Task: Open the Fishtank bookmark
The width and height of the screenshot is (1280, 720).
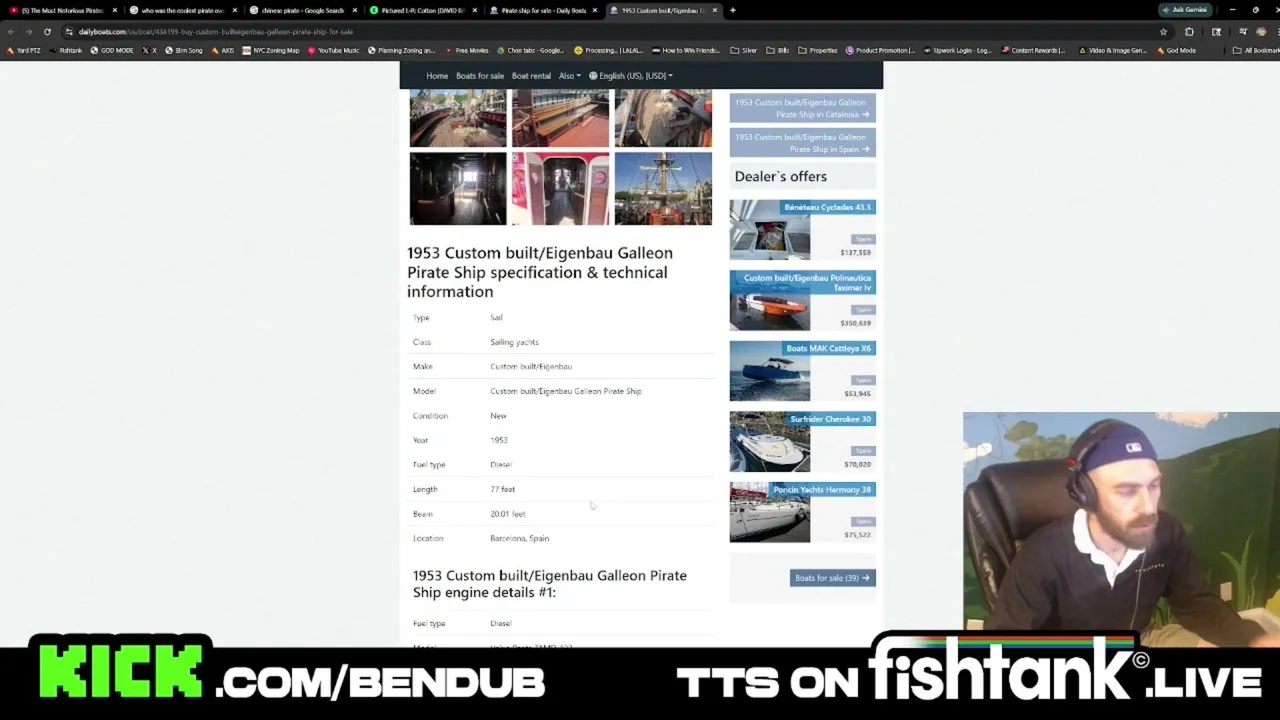Action: point(66,50)
